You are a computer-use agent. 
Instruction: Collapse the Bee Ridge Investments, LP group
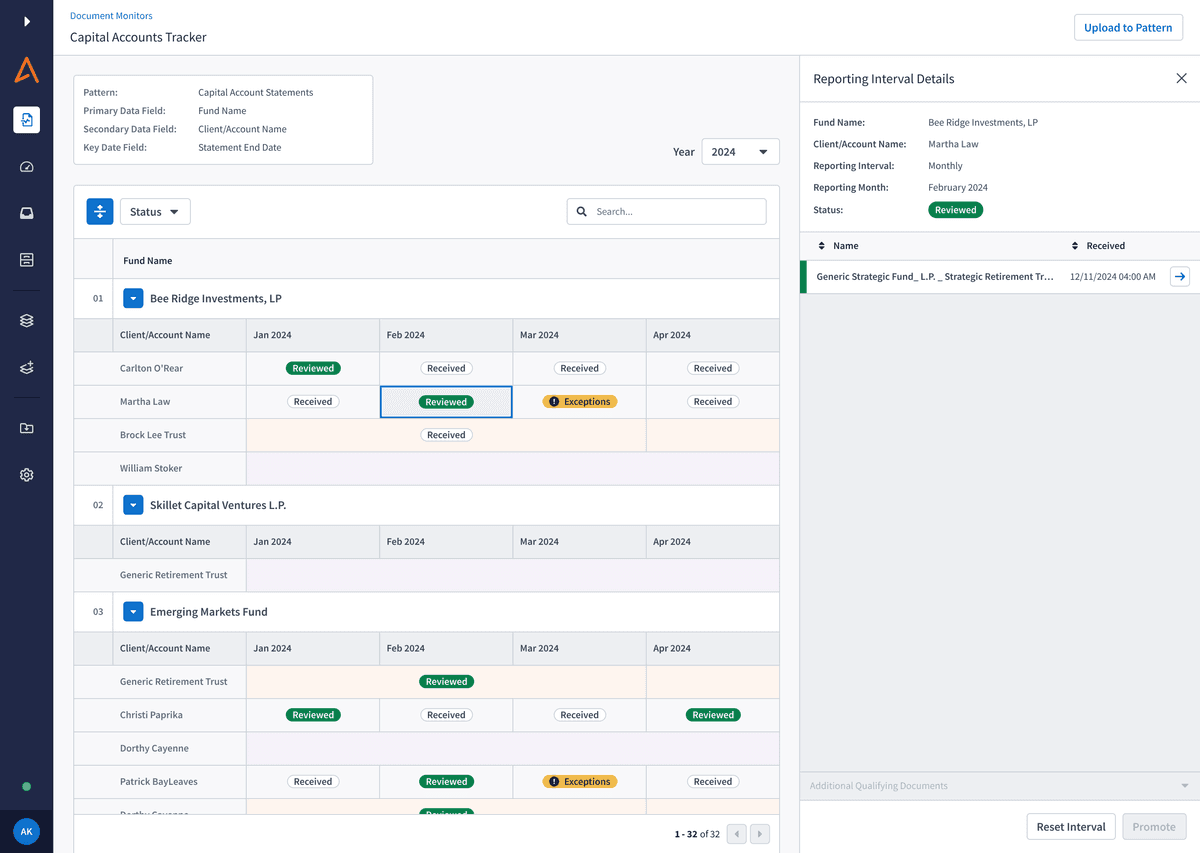coord(133,299)
